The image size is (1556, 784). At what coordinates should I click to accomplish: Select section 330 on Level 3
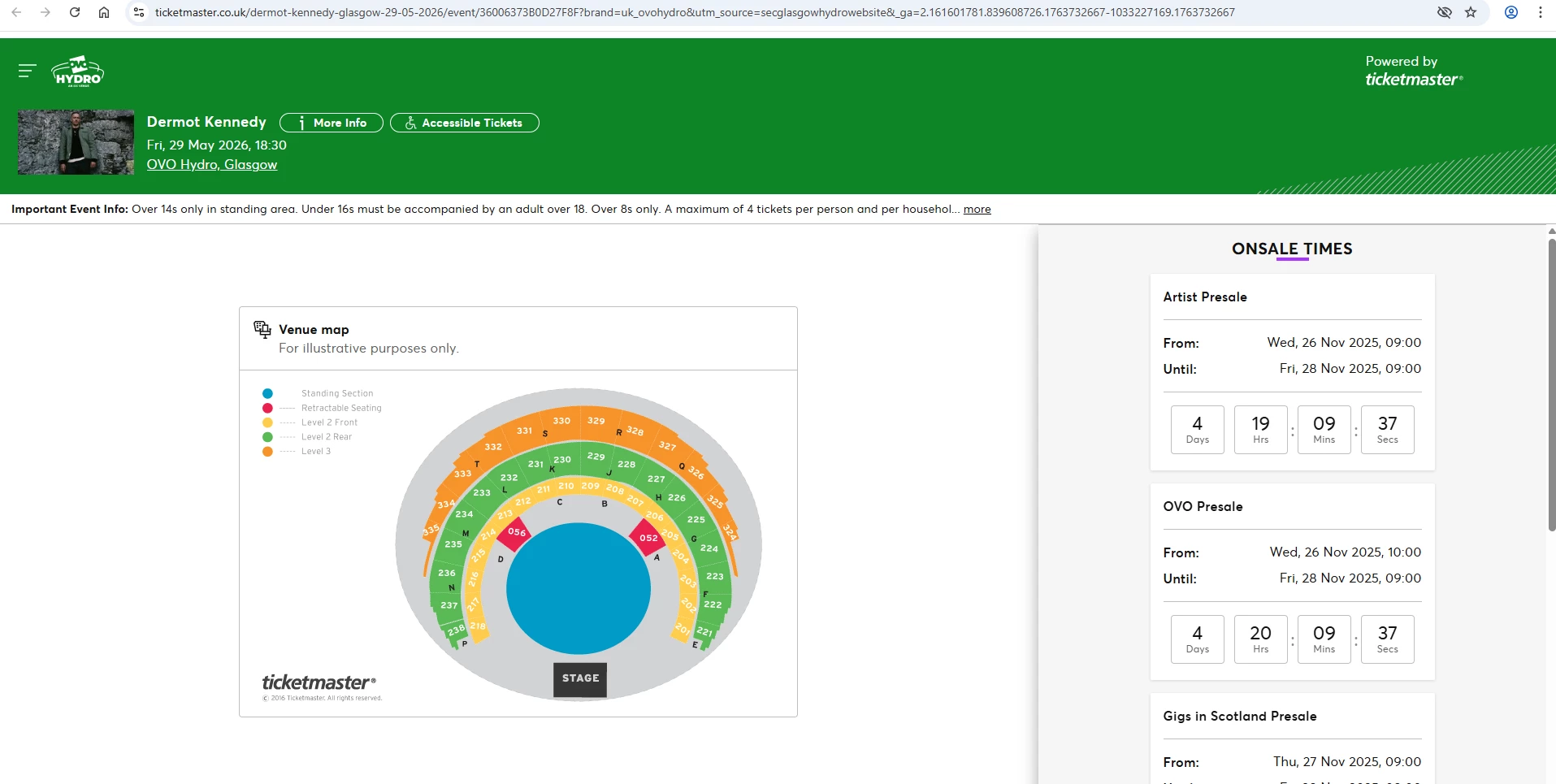click(561, 421)
